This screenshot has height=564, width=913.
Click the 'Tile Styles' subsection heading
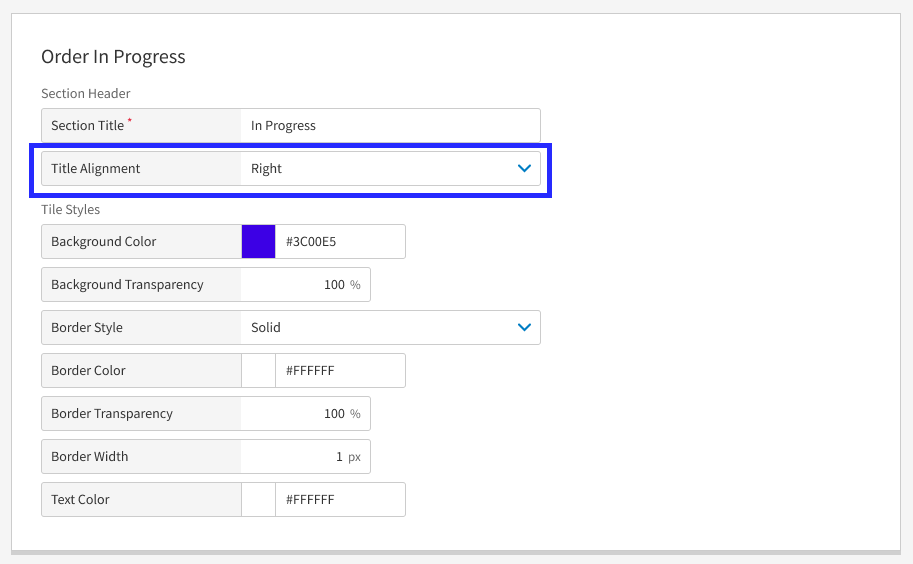click(x=70, y=210)
